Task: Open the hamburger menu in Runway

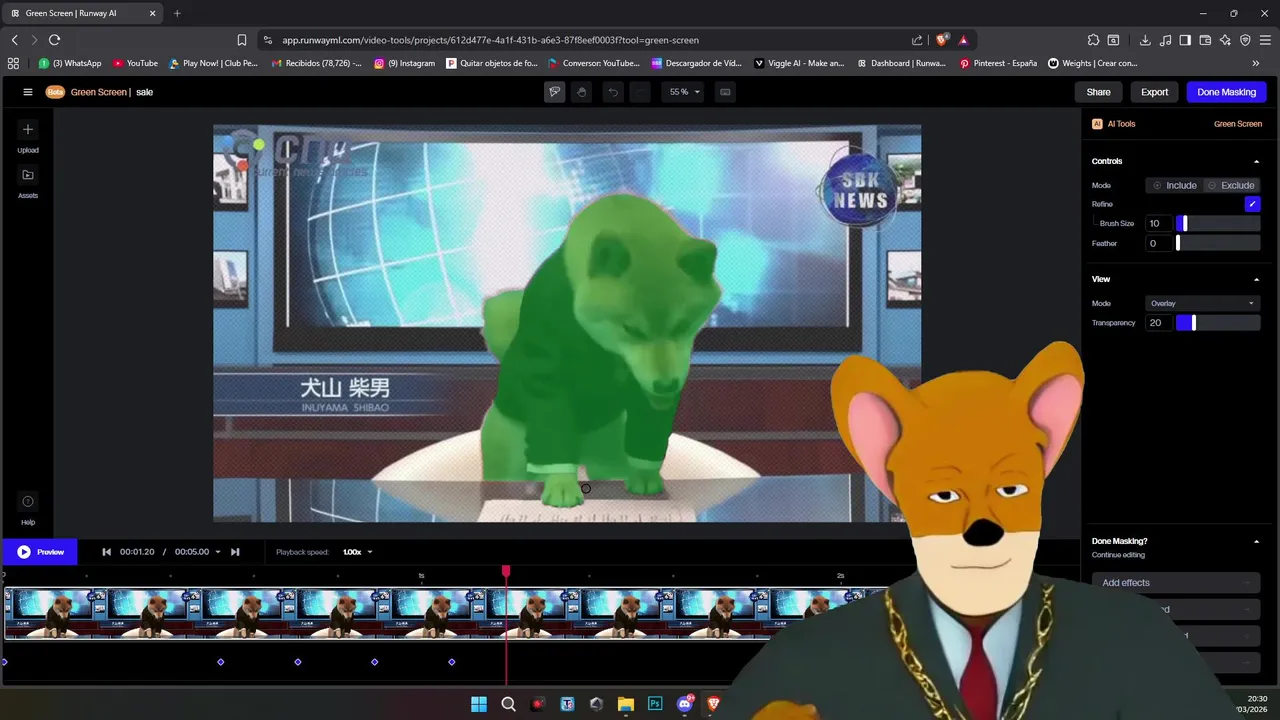Action: pos(28,92)
